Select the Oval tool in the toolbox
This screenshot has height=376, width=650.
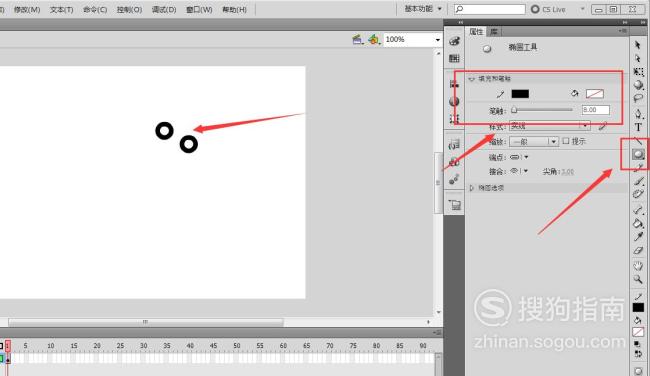[x=638, y=154]
